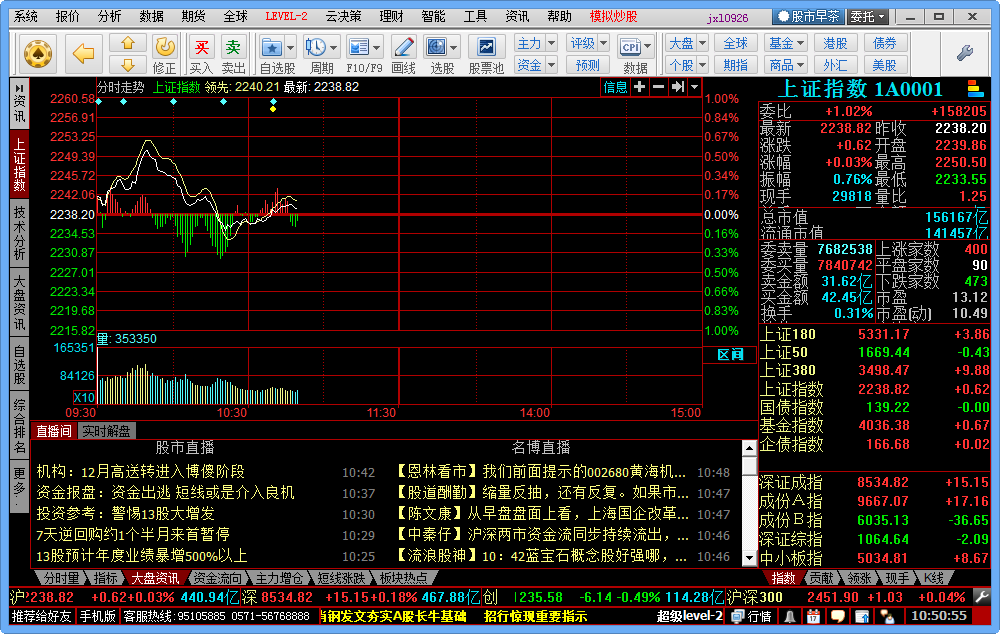
Task: Click the news list scrollbar up arrow
Action: coord(750,448)
